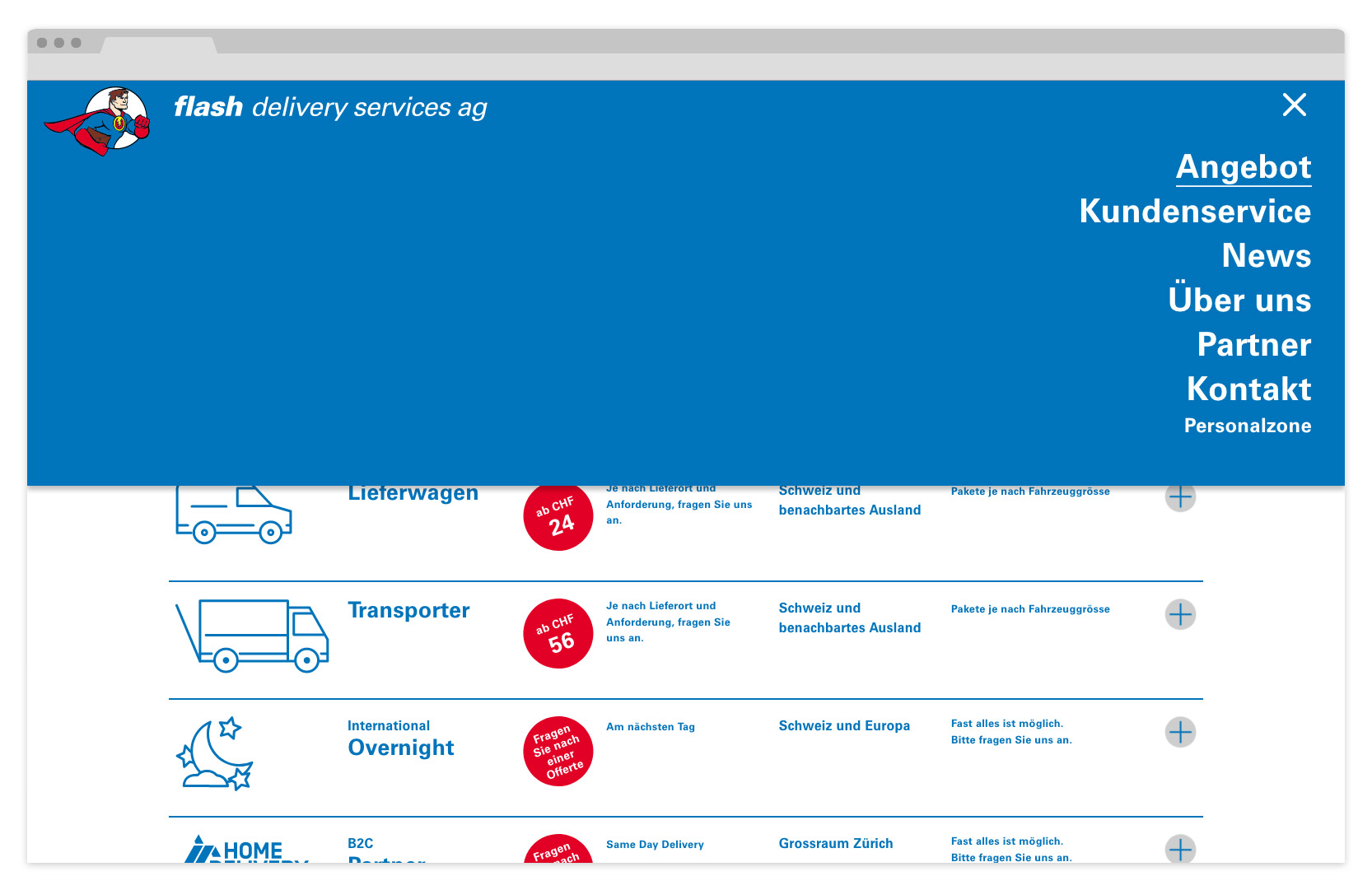Expand the B2C Partner row details
1372x890 pixels.
click(1181, 850)
